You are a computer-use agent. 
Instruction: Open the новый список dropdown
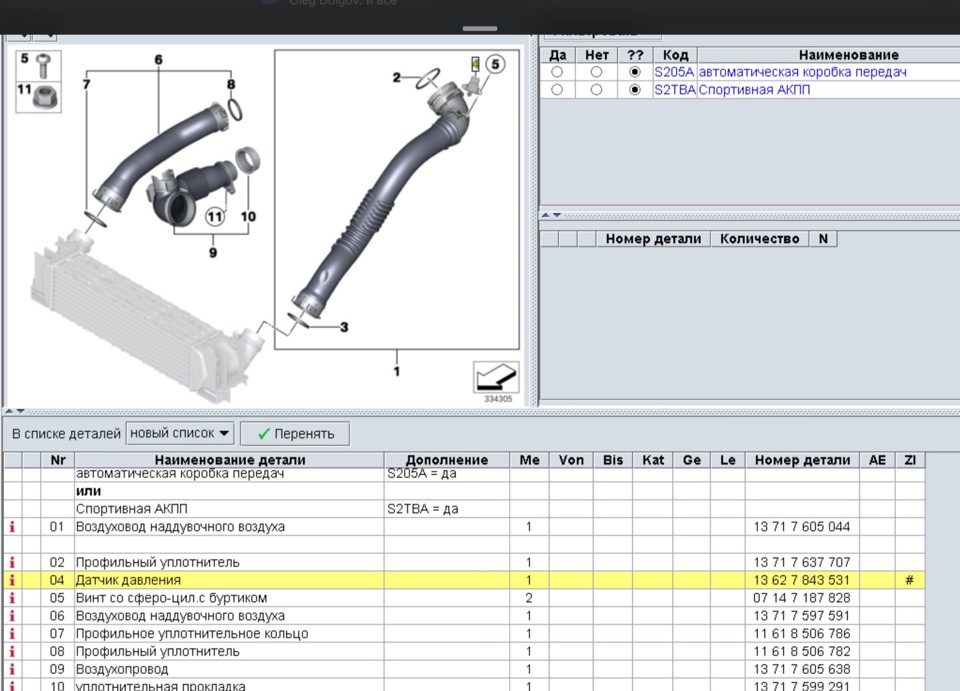coord(180,434)
